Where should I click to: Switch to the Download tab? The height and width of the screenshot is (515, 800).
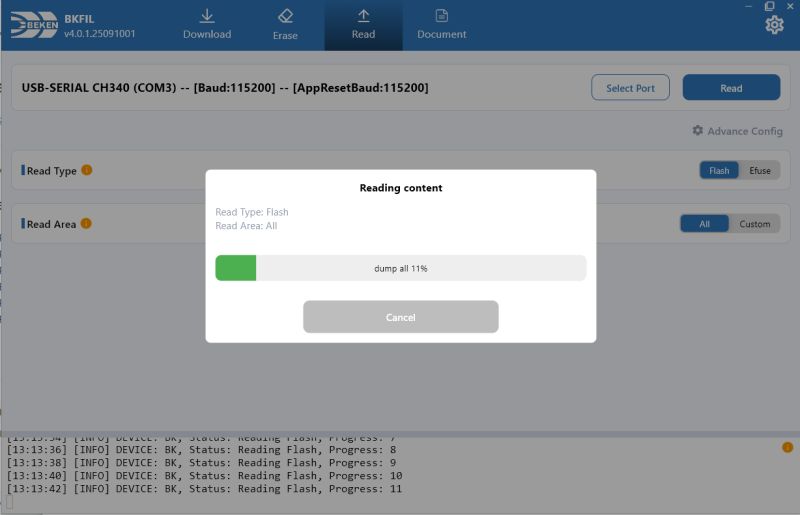[207, 25]
